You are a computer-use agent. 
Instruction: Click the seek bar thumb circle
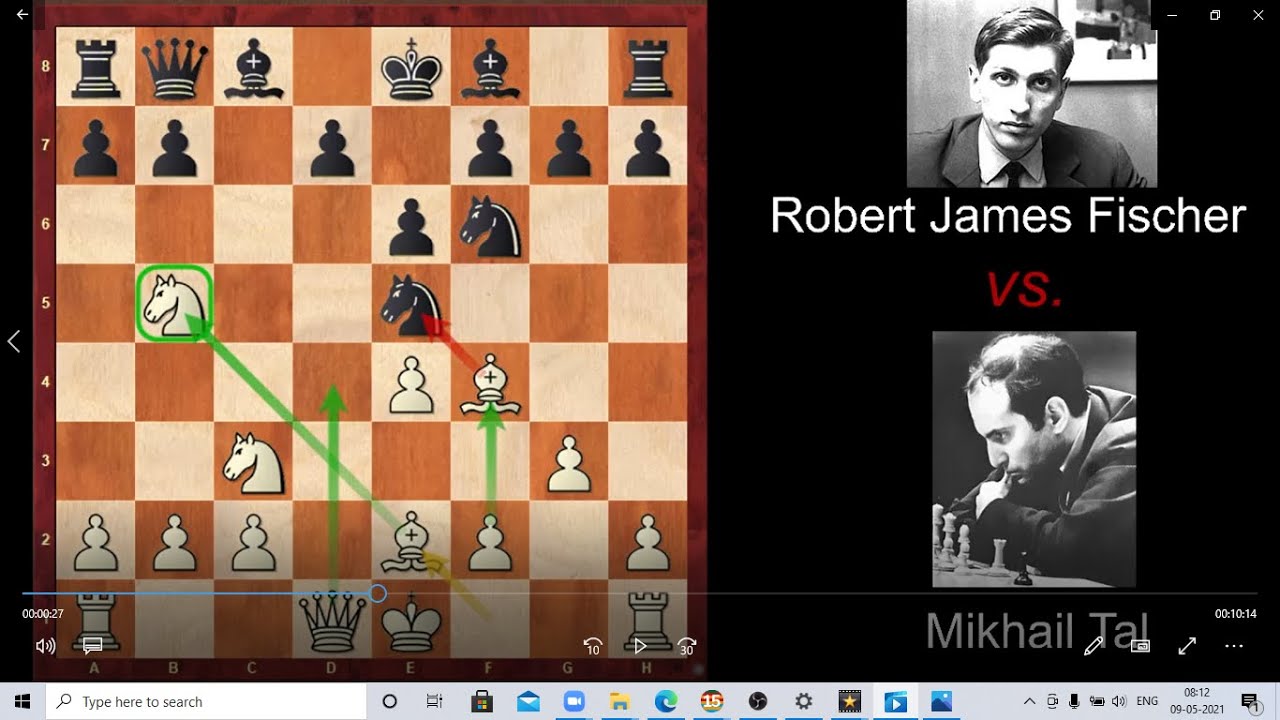click(378, 594)
